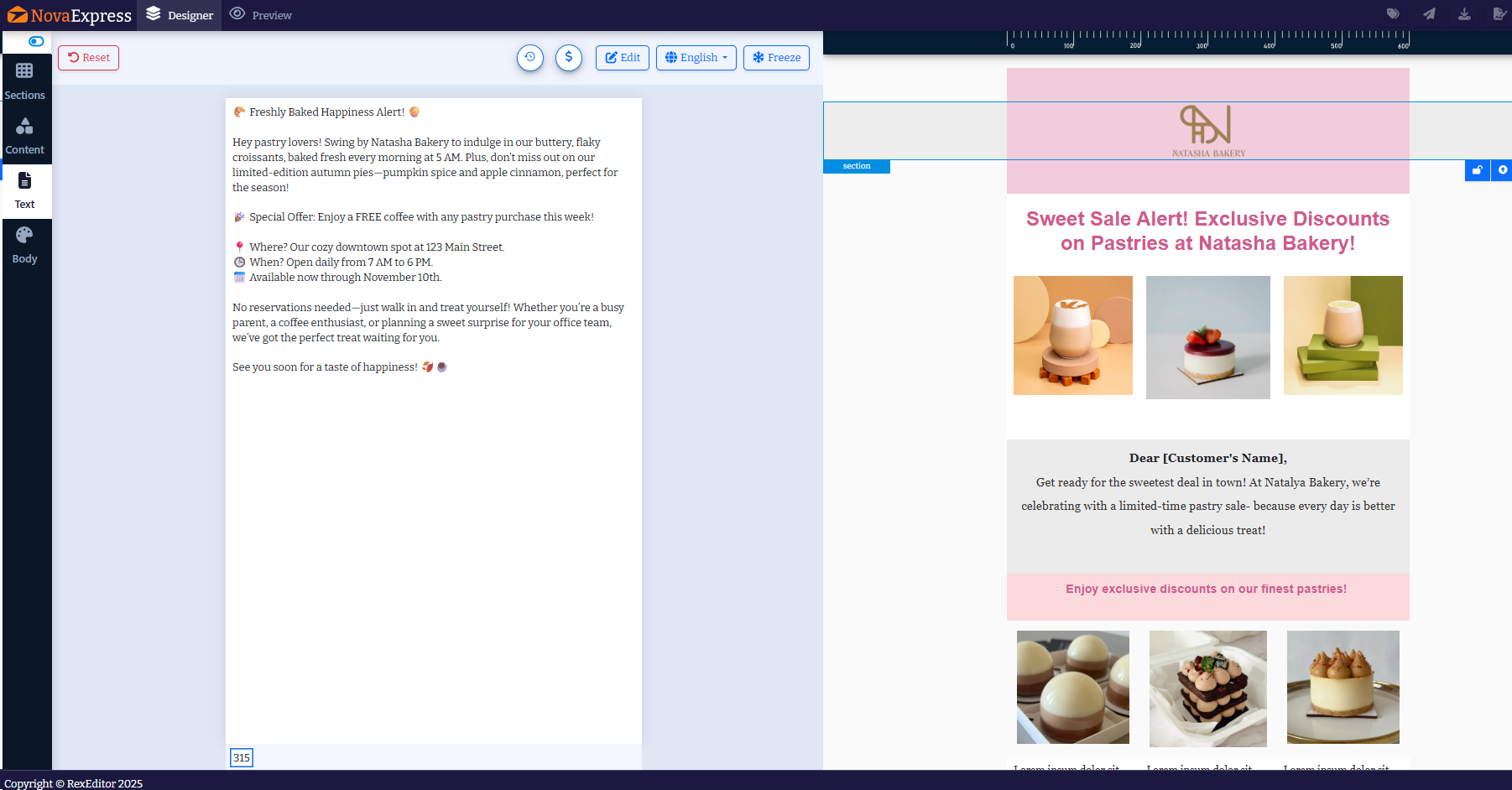Open the Content shapes panel

25,136
